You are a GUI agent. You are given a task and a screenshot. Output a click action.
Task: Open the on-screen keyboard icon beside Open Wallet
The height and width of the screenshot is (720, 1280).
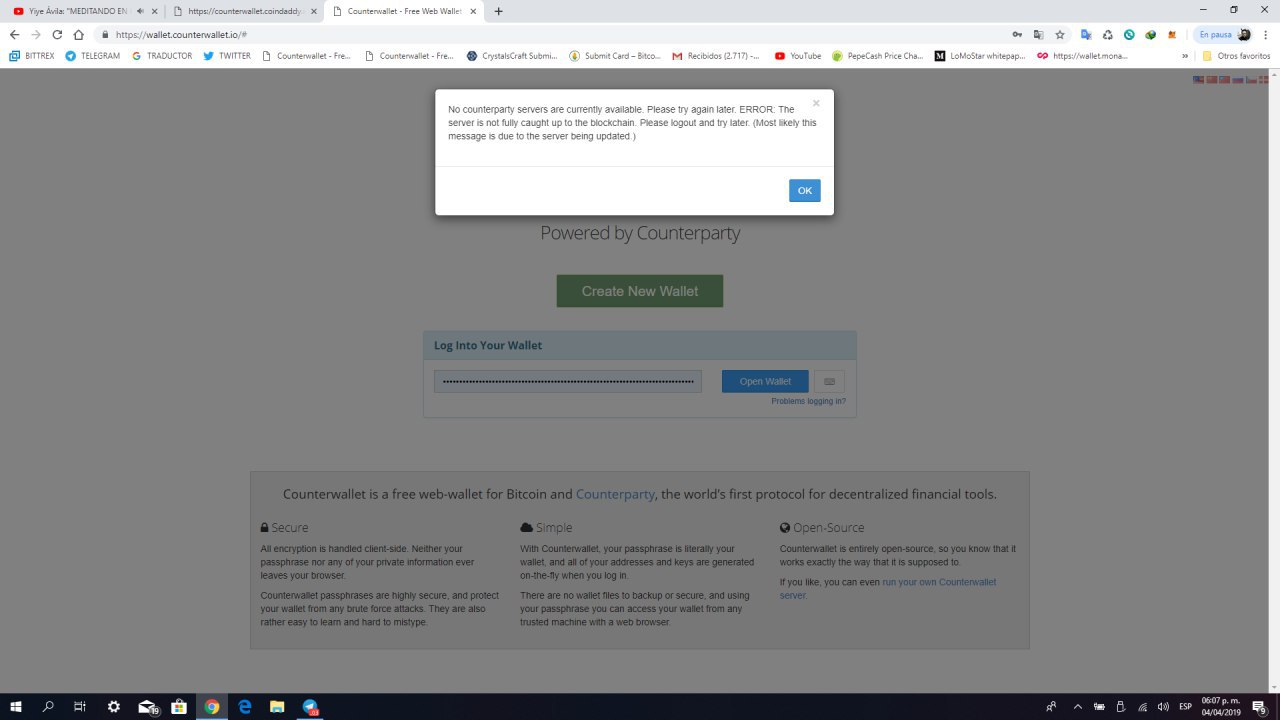pyautogui.click(x=829, y=381)
